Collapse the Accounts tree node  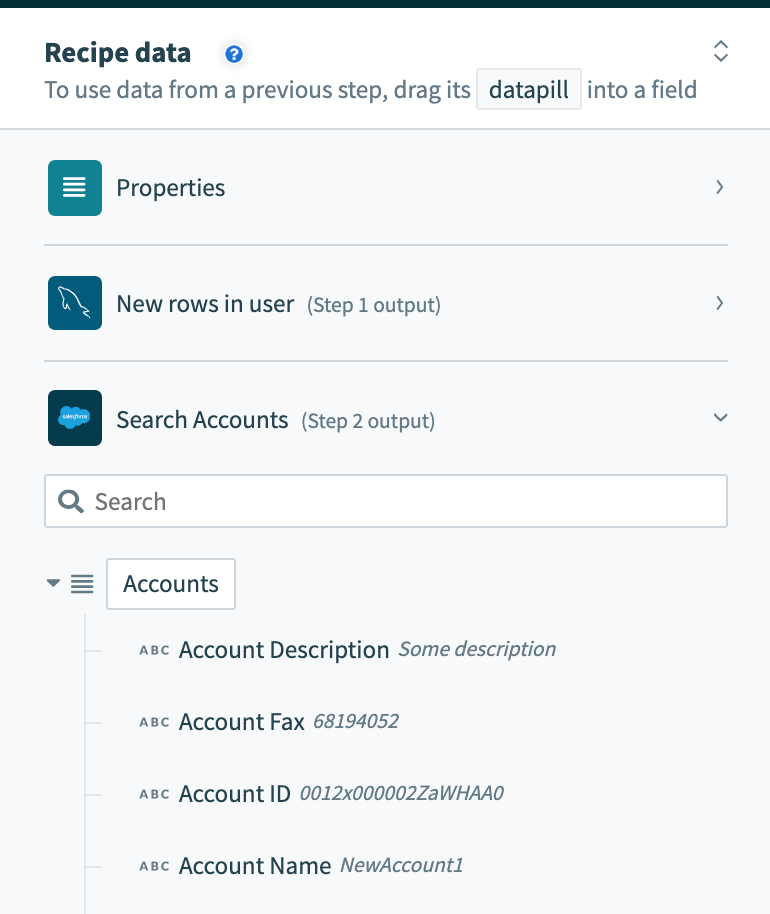[53, 584]
